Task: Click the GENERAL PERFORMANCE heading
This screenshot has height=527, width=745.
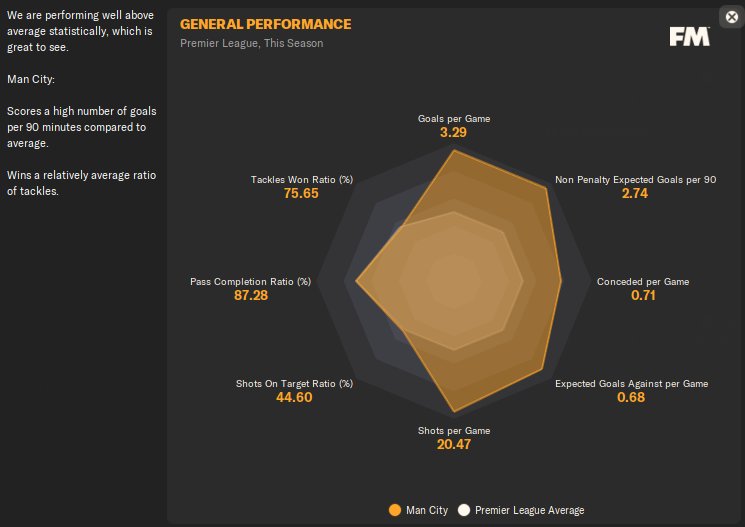Action: pyautogui.click(x=265, y=24)
